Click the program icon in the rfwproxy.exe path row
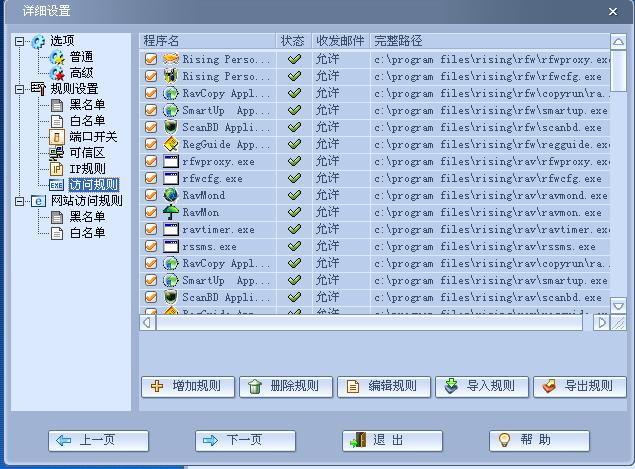The width and height of the screenshot is (635, 469). [x=171, y=59]
